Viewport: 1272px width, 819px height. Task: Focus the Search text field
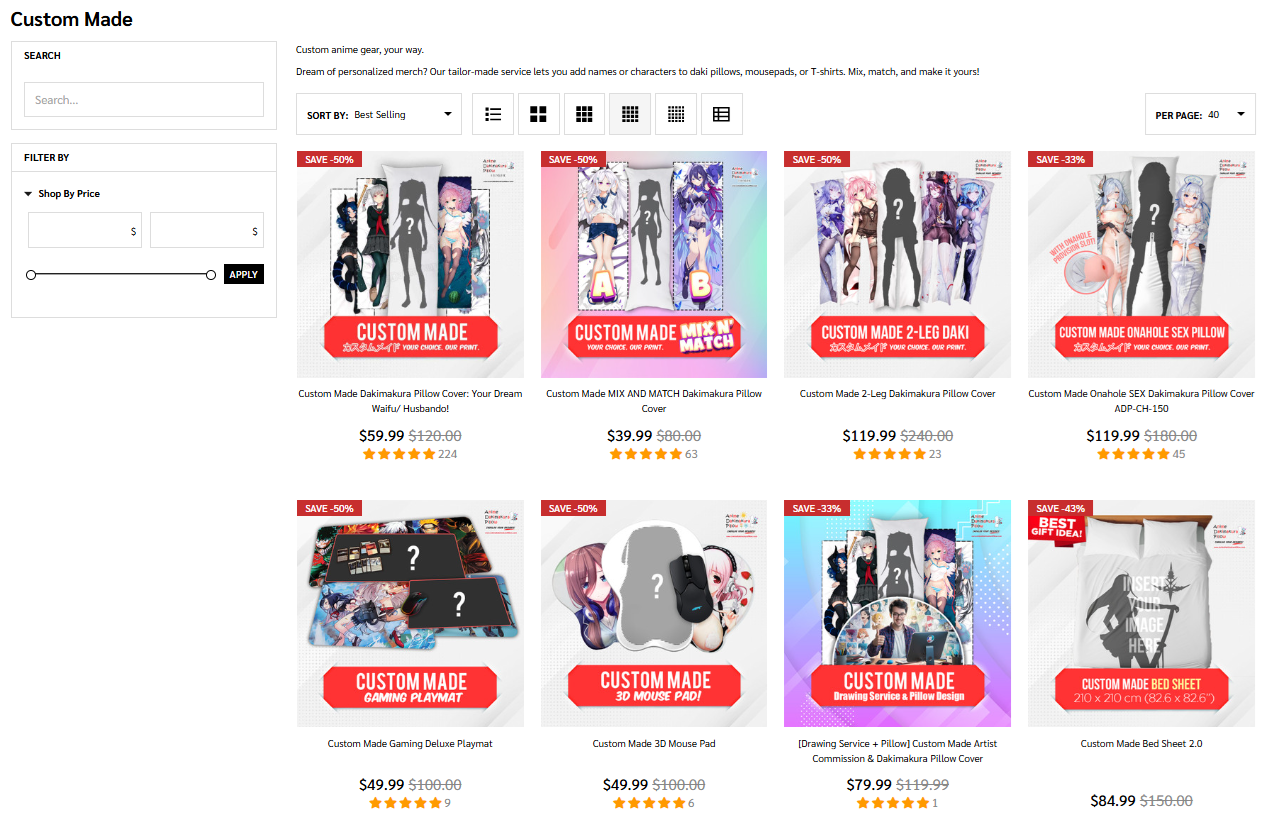pos(144,100)
